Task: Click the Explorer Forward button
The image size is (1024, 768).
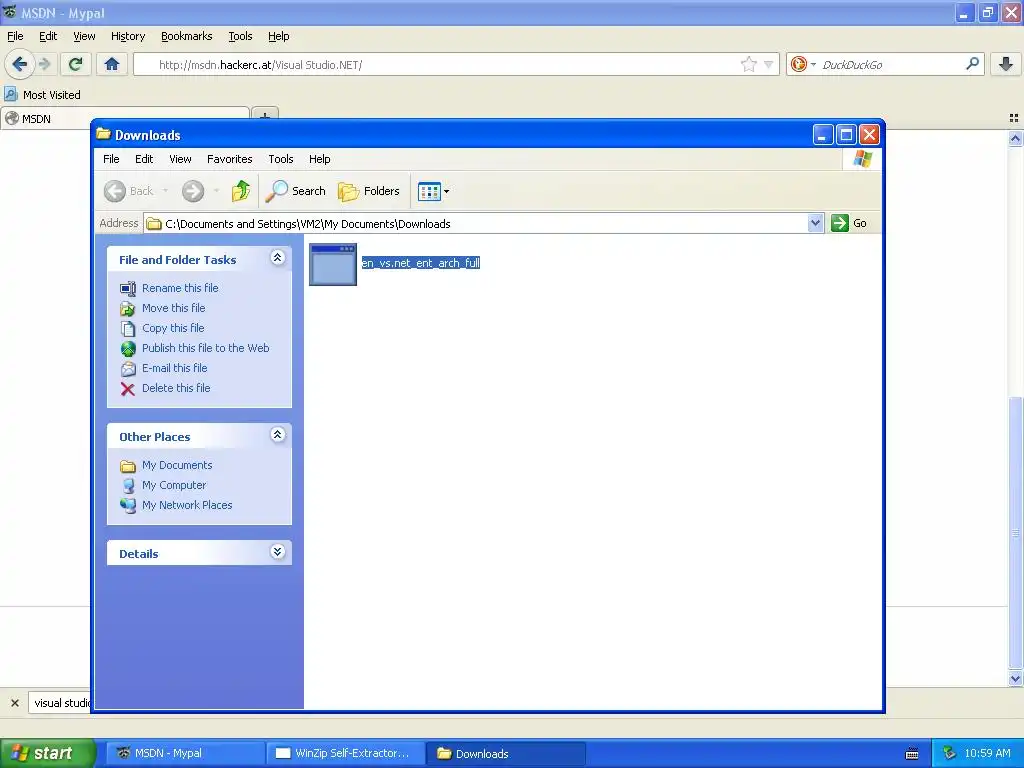Action: coord(193,191)
